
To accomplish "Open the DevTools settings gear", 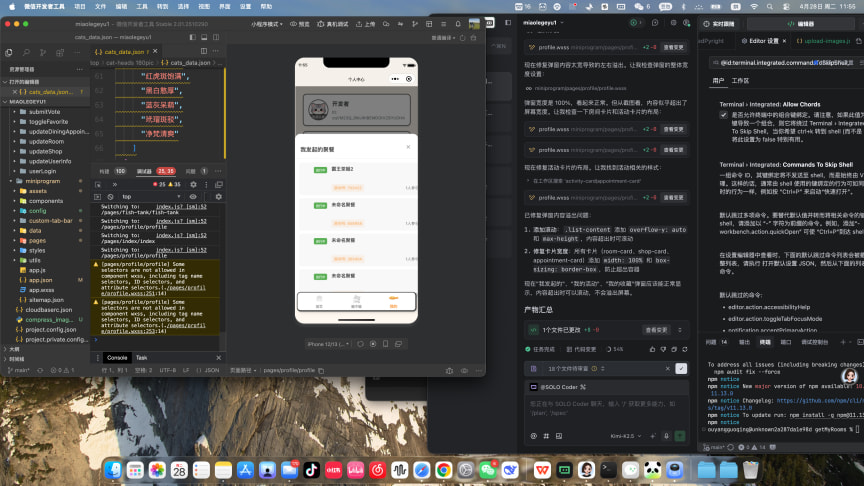I will (193, 185).
